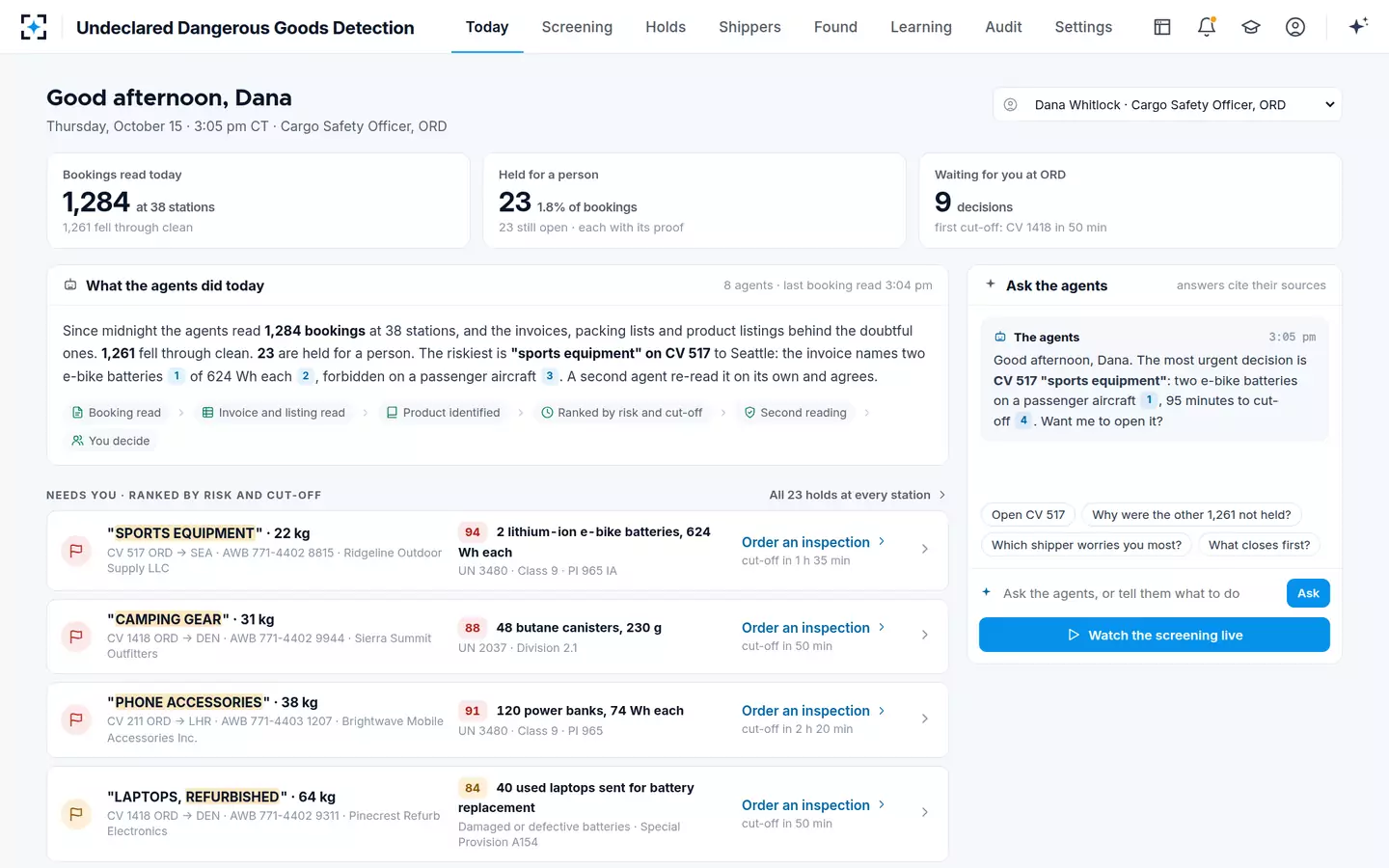Order an inspection for Camping Gear

tap(813, 628)
